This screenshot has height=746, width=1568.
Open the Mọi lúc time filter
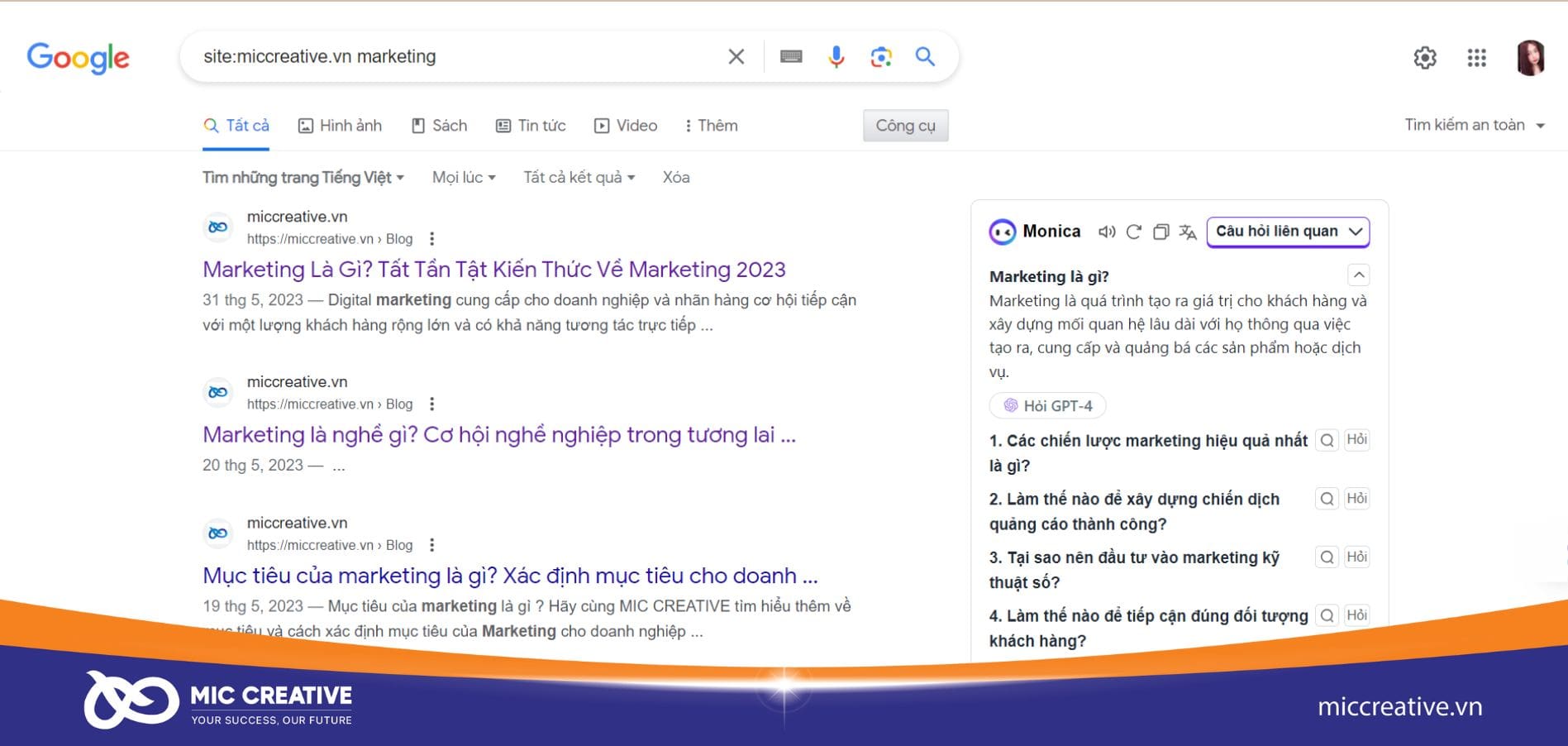point(464,178)
